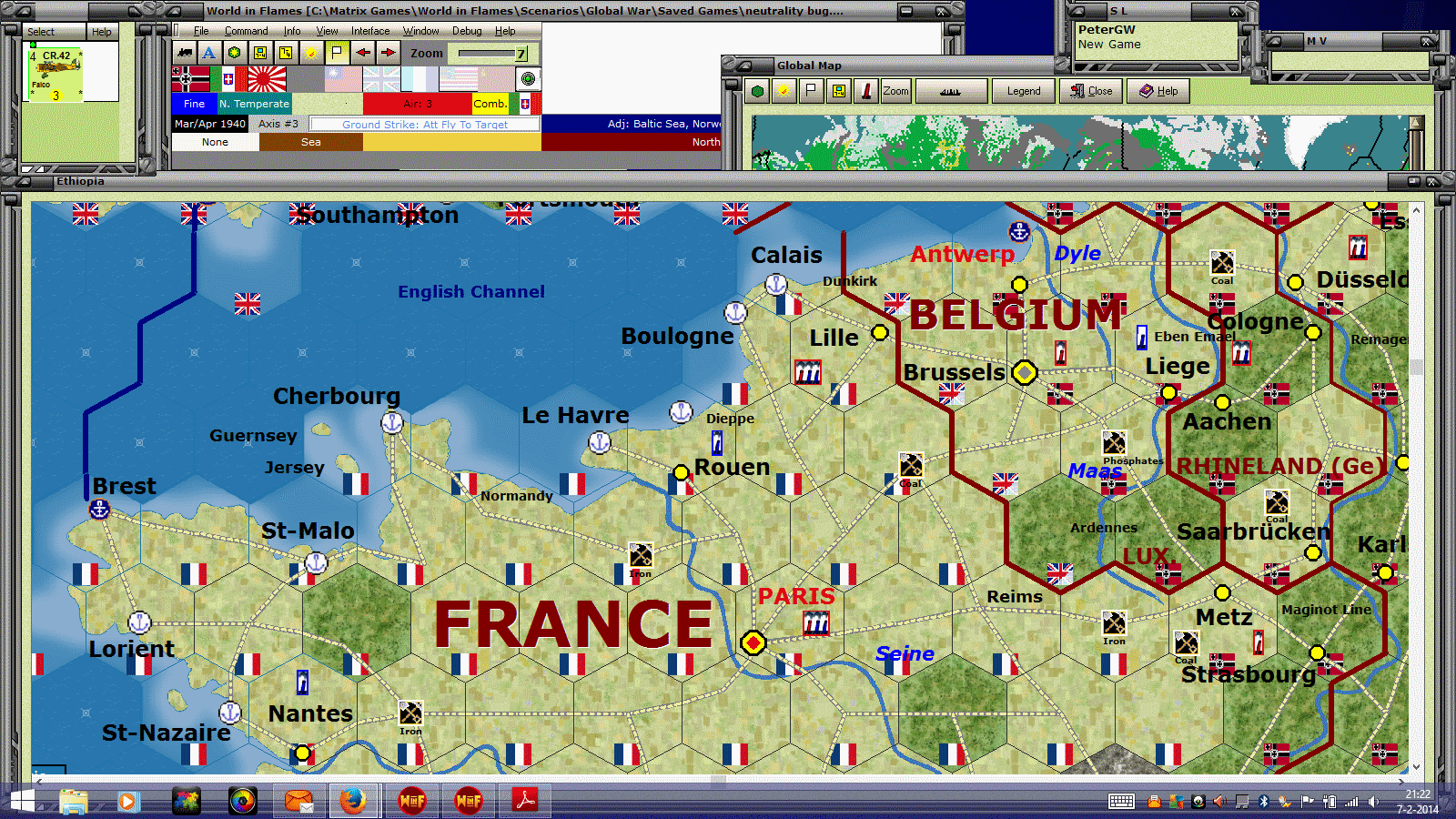Image resolution: width=1456 pixels, height=819 pixels.
Task: Click the Axis #3 impulse label
Action: pyautogui.click(x=278, y=124)
